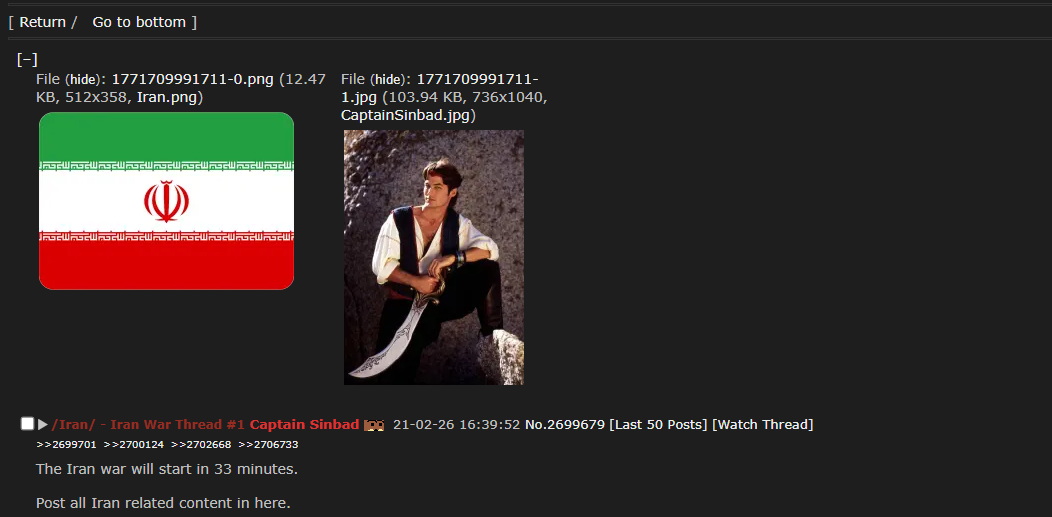The image size is (1052, 517).
Task: Expand the Iran flag thumbnail
Action: pyautogui.click(x=166, y=201)
